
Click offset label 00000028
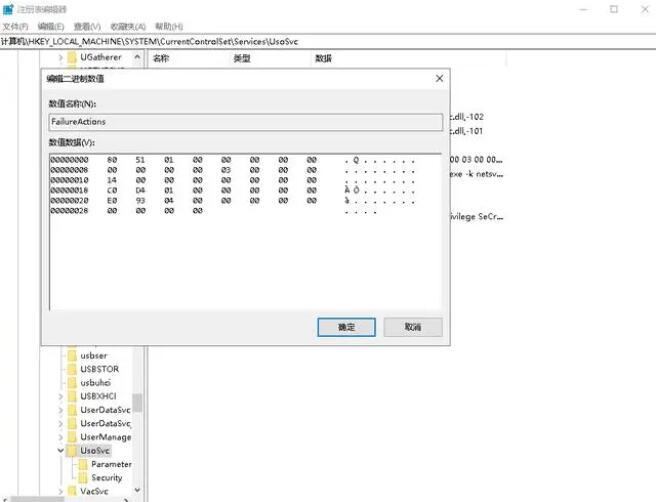(x=69, y=211)
